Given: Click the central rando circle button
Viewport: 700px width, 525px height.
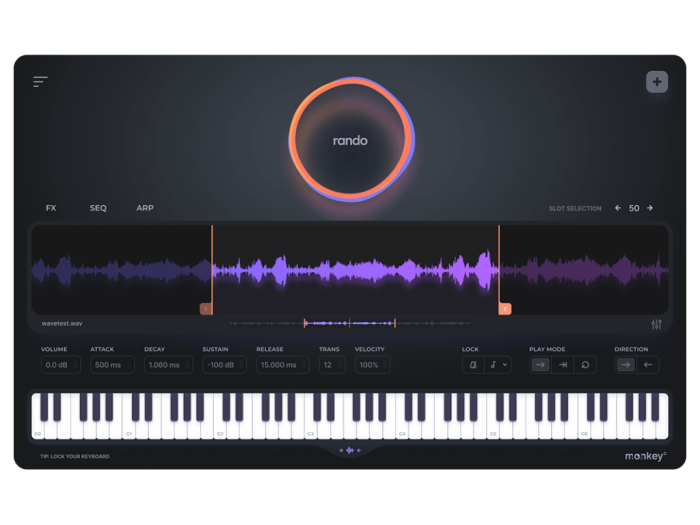Looking at the screenshot, I should pyautogui.click(x=351, y=140).
